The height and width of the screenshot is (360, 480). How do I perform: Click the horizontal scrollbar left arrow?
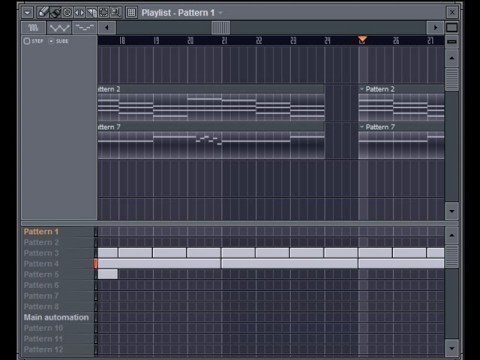pos(107,28)
